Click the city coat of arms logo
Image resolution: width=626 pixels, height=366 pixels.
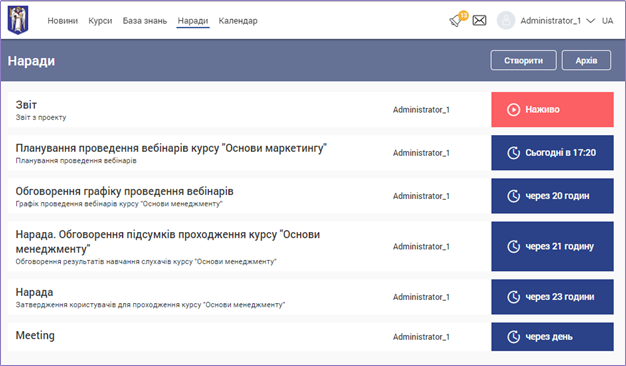pos(18,20)
